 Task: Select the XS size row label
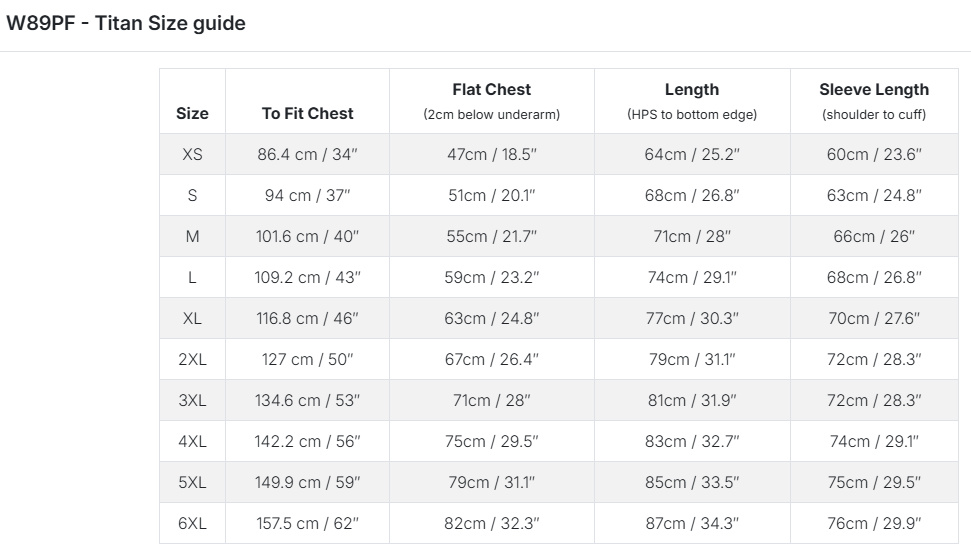tap(192, 154)
